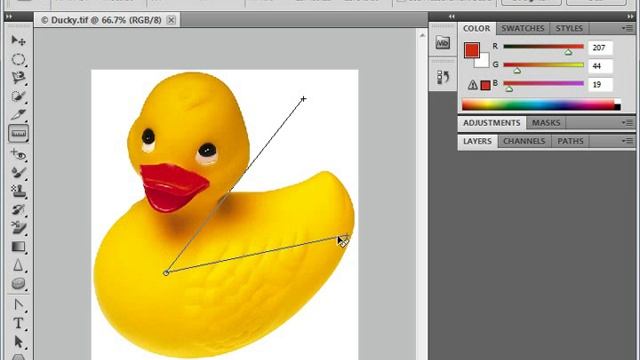Switch to the Layers tab

(477, 141)
